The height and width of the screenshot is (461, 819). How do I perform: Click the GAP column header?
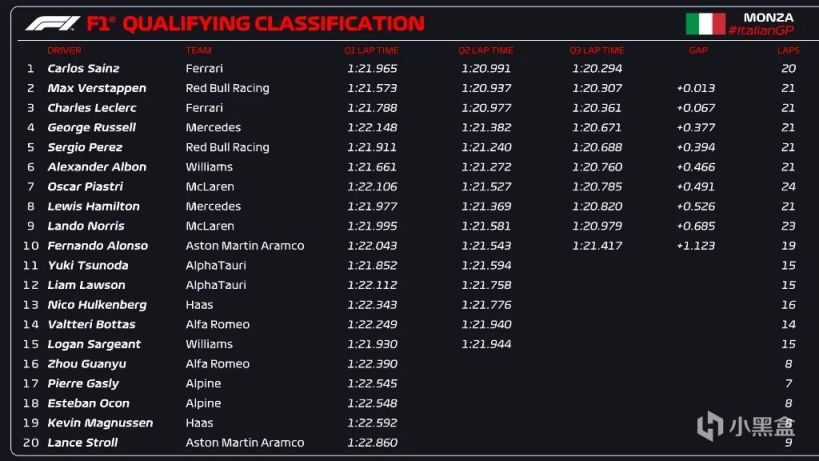698,50
